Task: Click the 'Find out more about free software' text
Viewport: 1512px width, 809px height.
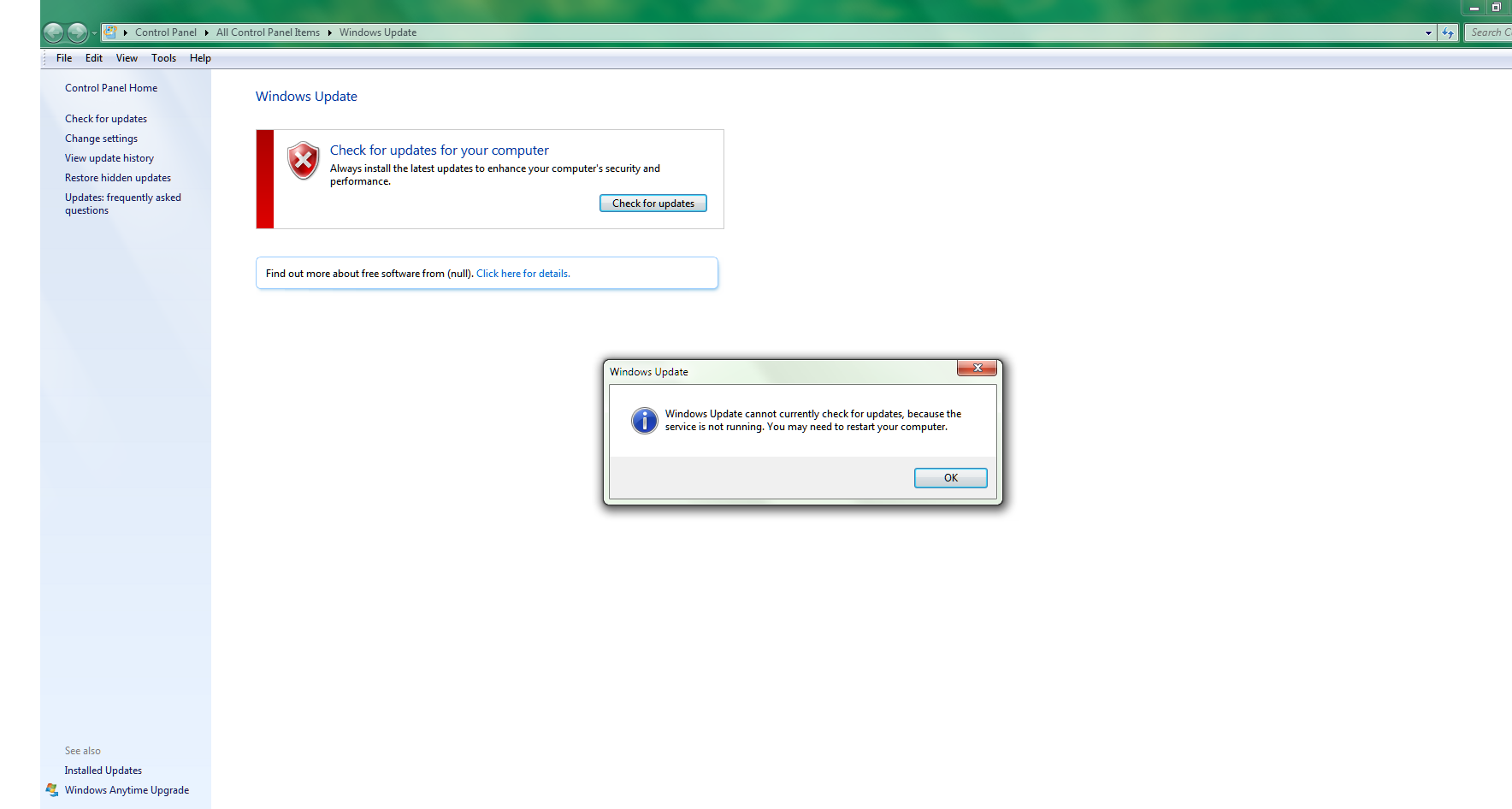Action: [x=369, y=274]
